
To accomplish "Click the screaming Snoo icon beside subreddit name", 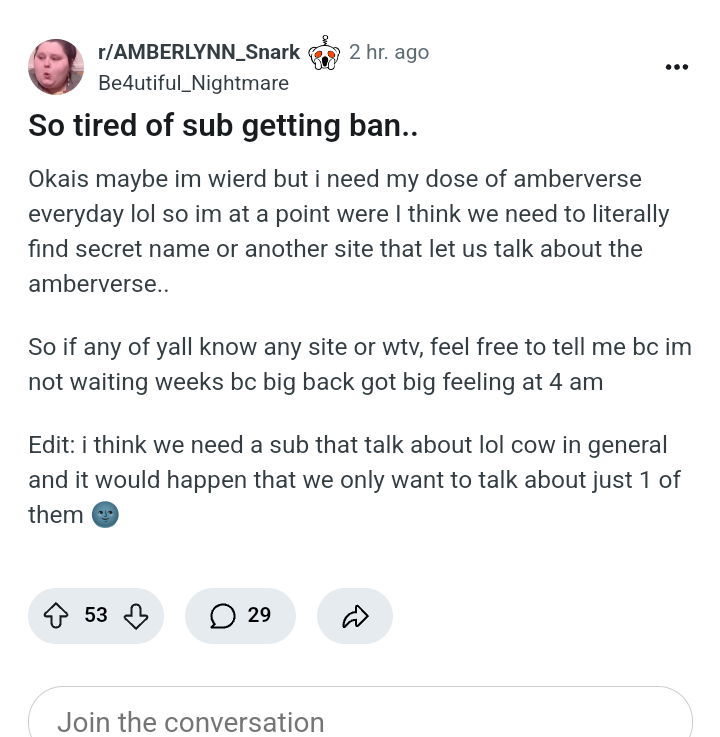I will [x=324, y=53].
